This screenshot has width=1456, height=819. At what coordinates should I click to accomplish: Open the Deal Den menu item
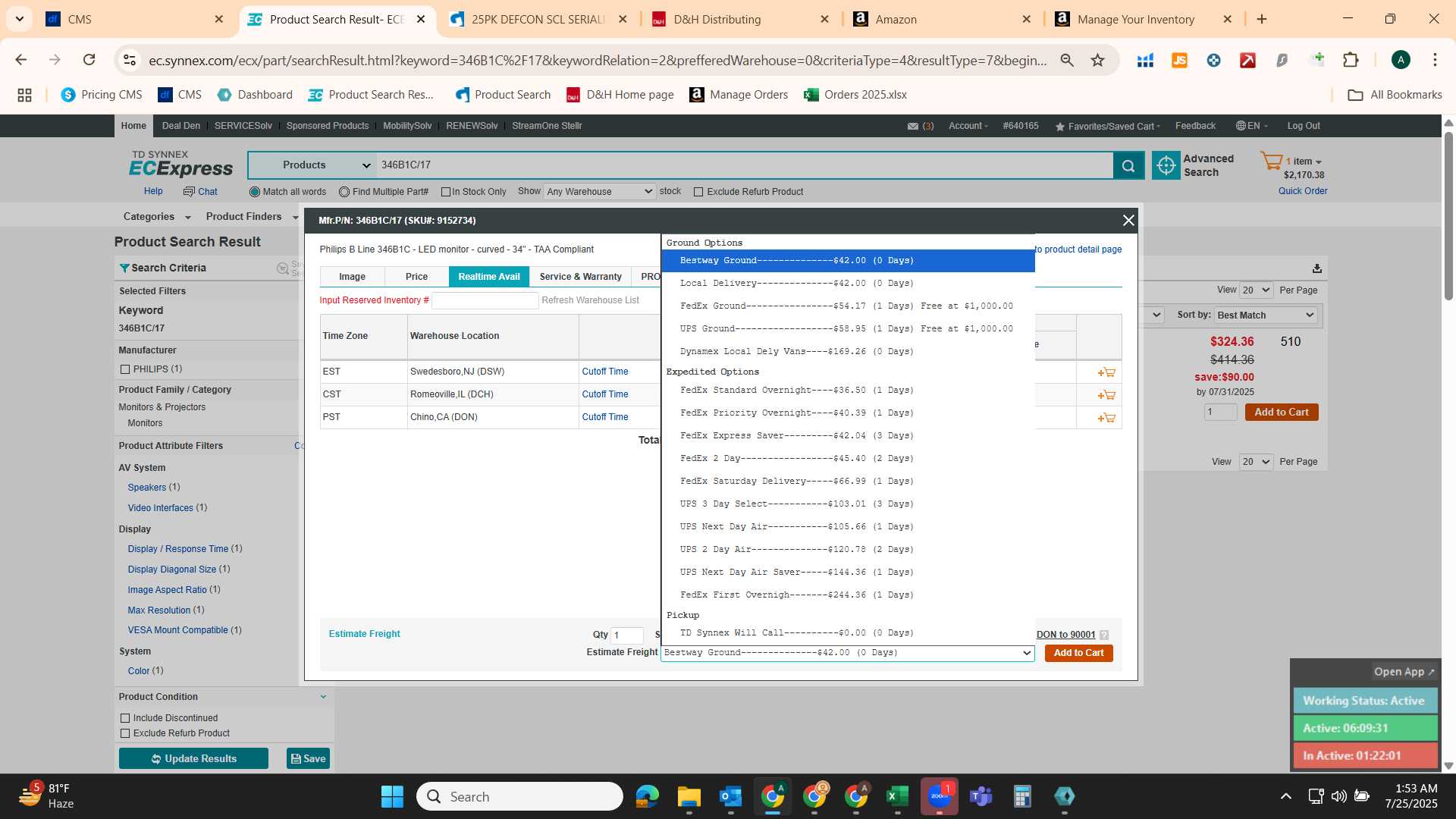[181, 126]
